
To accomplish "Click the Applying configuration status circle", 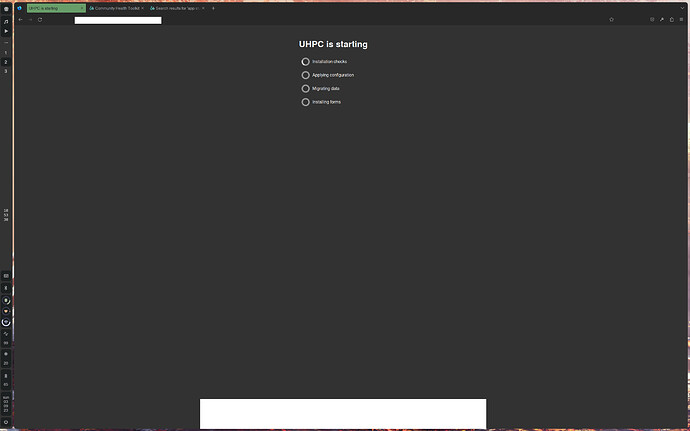I will [x=306, y=75].
